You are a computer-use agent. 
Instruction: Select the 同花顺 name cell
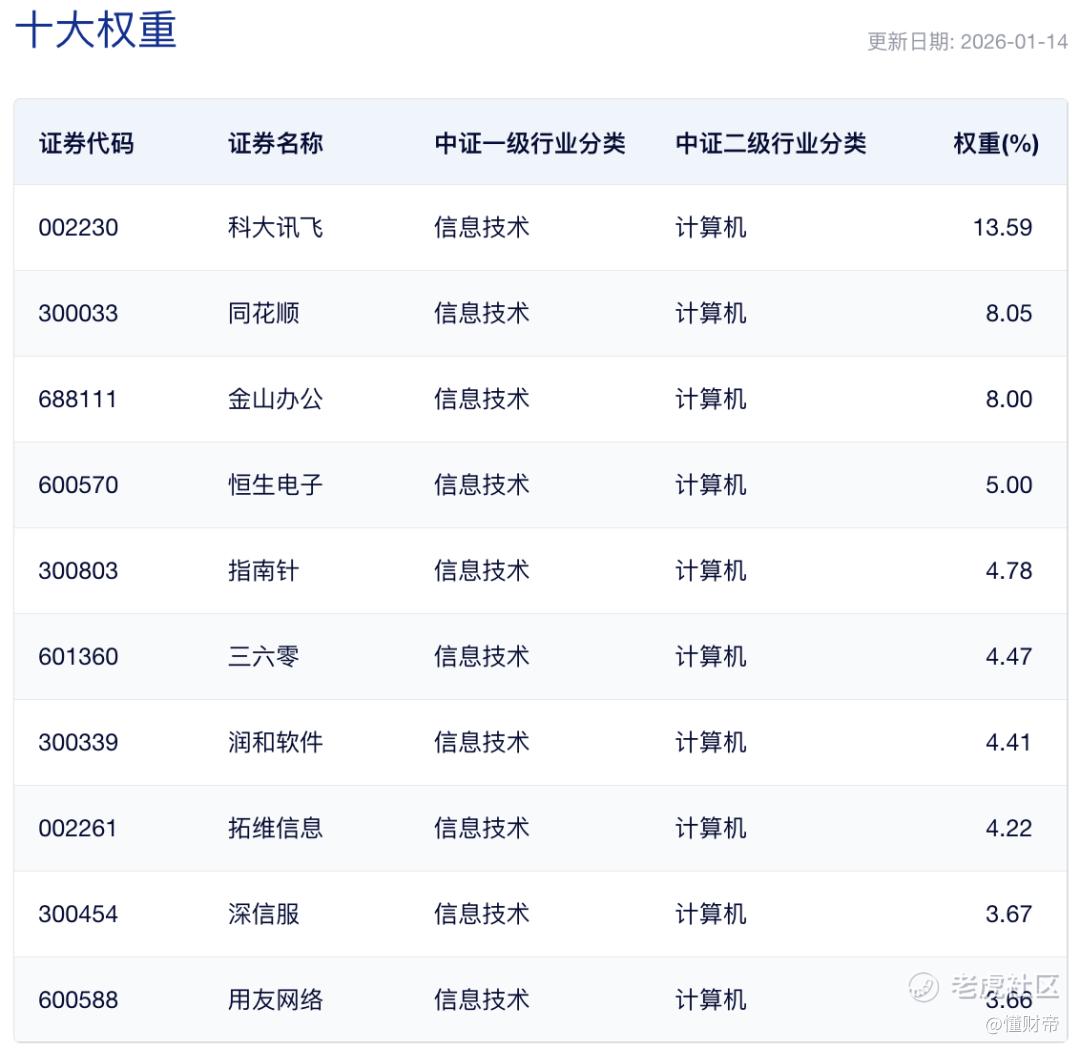coord(264,313)
